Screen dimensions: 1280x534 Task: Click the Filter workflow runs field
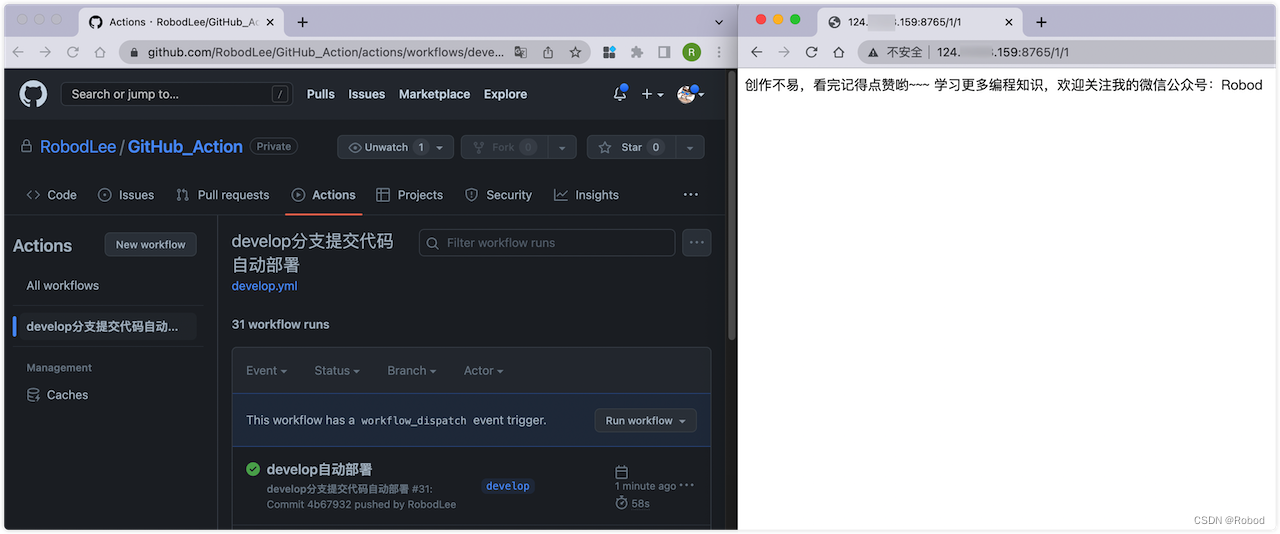(547, 243)
